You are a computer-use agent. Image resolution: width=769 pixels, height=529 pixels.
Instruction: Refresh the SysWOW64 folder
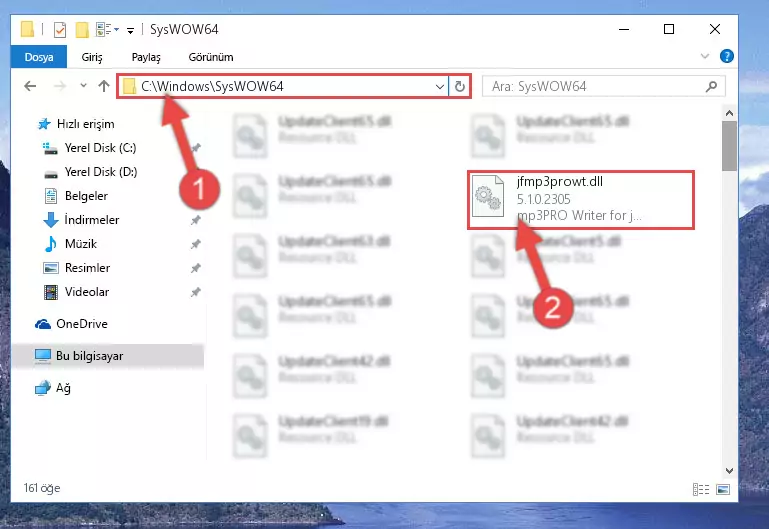pyautogui.click(x=460, y=87)
